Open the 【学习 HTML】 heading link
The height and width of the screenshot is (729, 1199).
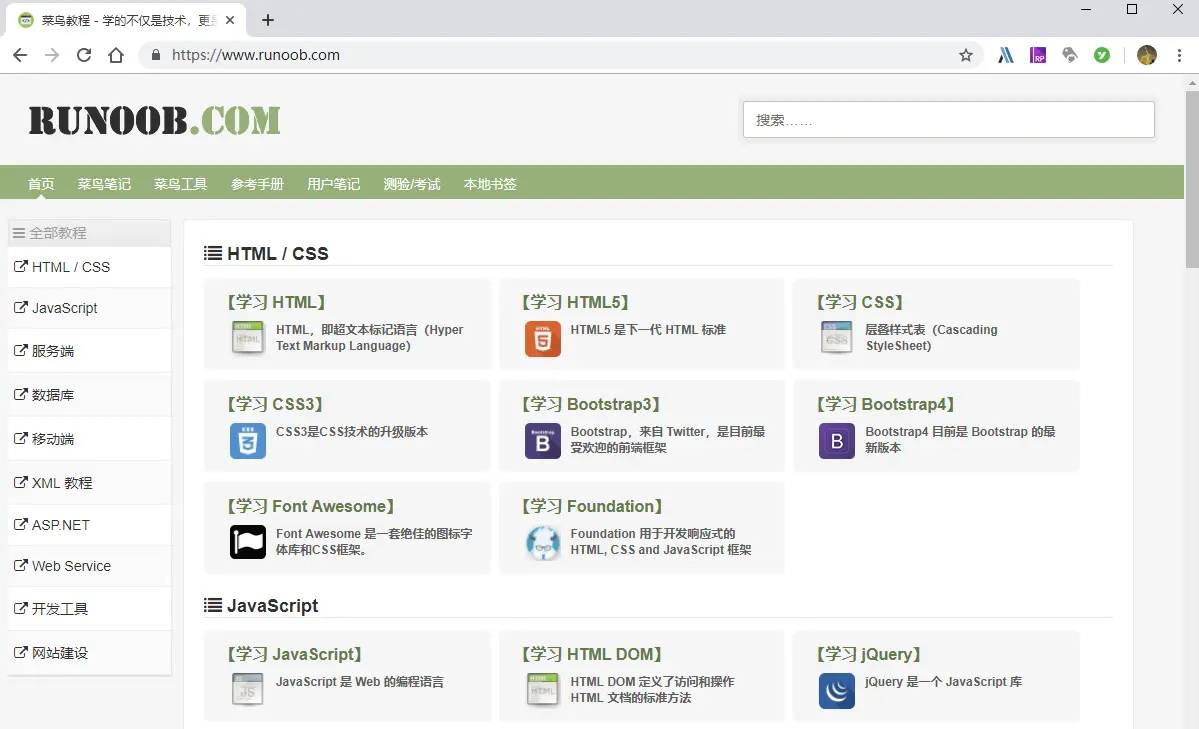click(276, 302)
